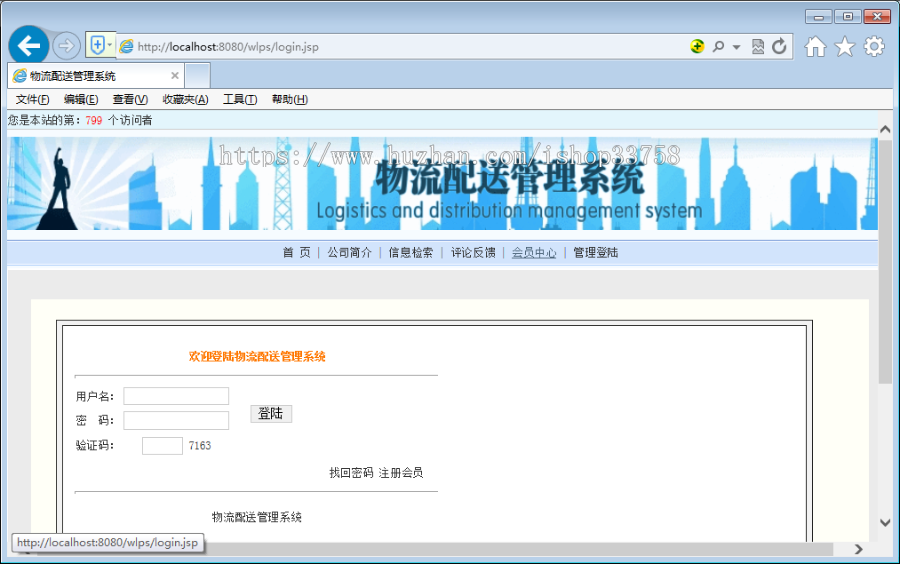This screenshot has width=900, height=564.
Task: Click the 注册会员 register link
Action: (x=401, y=473)
